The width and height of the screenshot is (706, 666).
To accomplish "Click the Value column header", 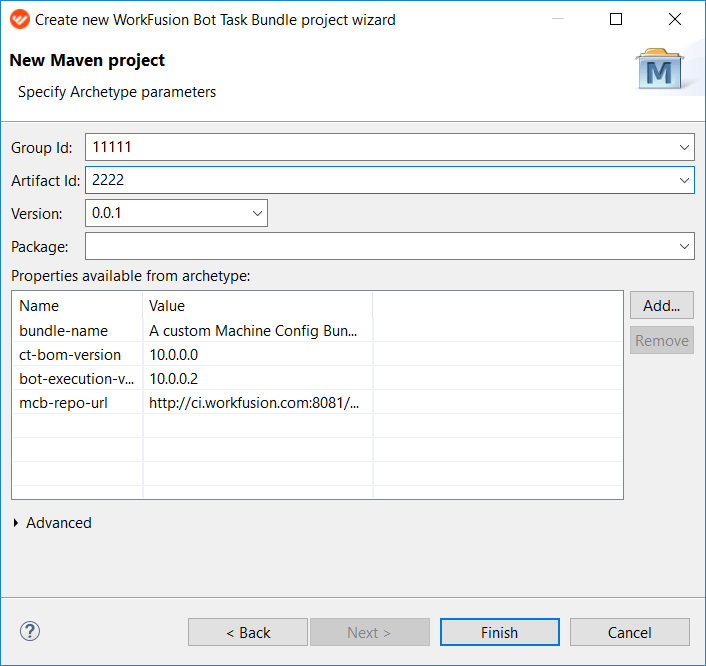I will [258, 306].
